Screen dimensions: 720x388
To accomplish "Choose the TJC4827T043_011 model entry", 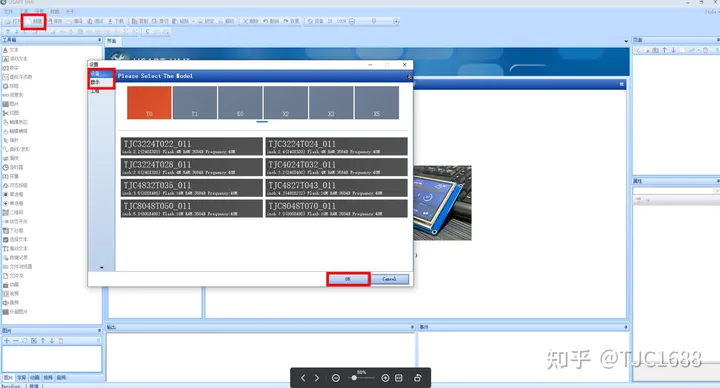I will pos(336,188).
